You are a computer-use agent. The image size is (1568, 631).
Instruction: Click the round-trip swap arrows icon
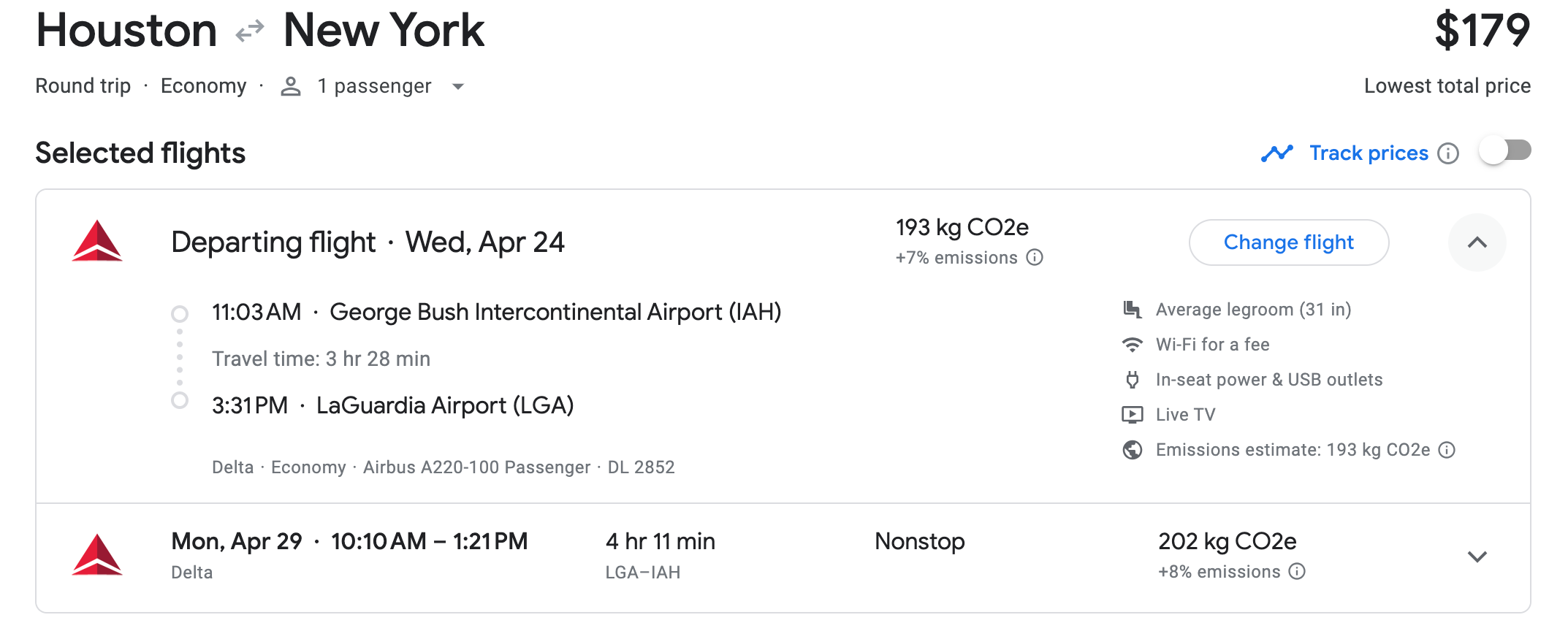(250, 31)
